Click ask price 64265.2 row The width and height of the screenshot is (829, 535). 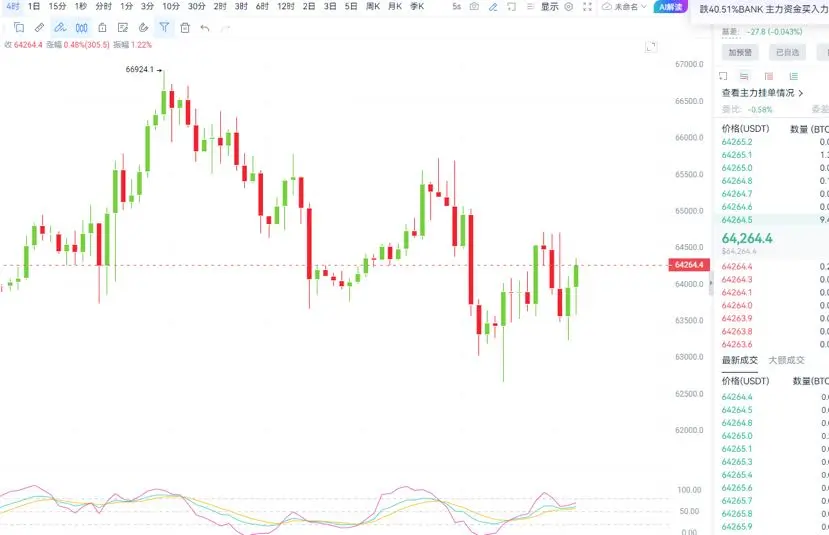[x=772, y=142]
